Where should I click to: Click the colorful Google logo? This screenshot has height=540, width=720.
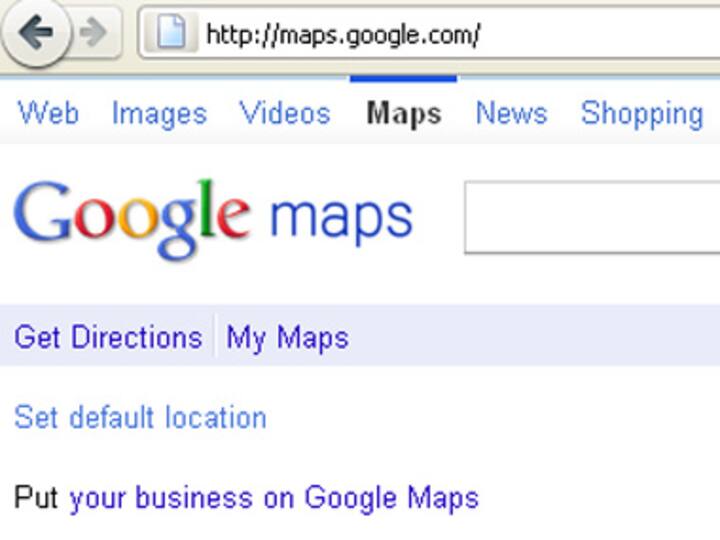[131, 218]
